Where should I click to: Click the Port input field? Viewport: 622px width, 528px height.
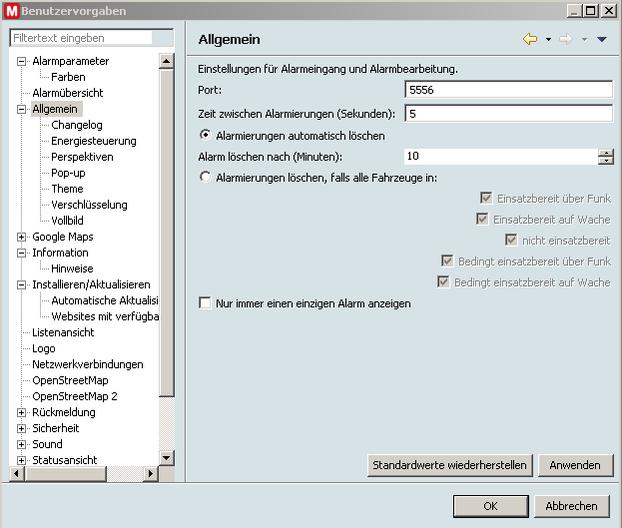[x=508, y=89]
